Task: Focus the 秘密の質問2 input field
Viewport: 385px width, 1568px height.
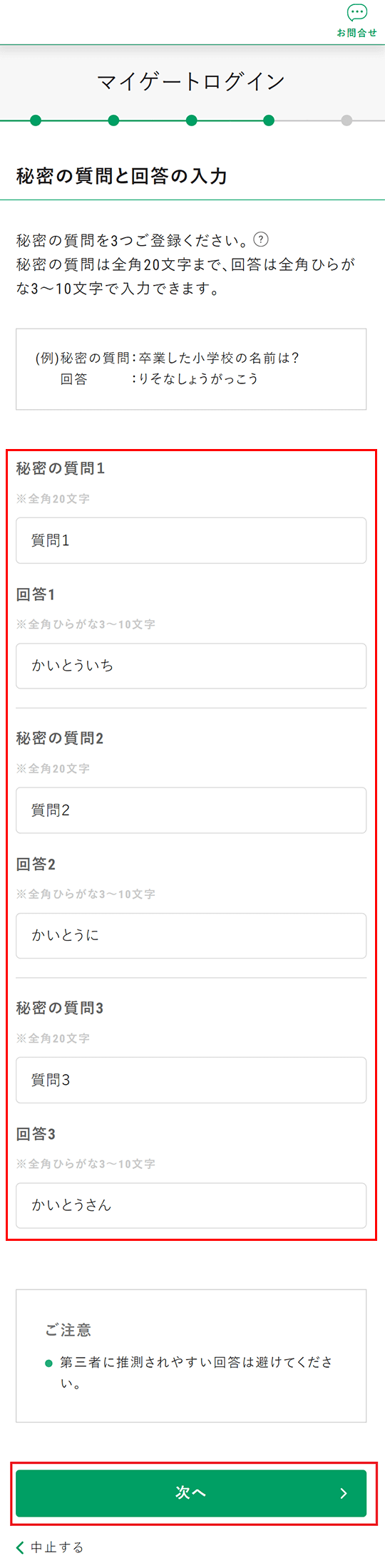Action: click(191, 810)
